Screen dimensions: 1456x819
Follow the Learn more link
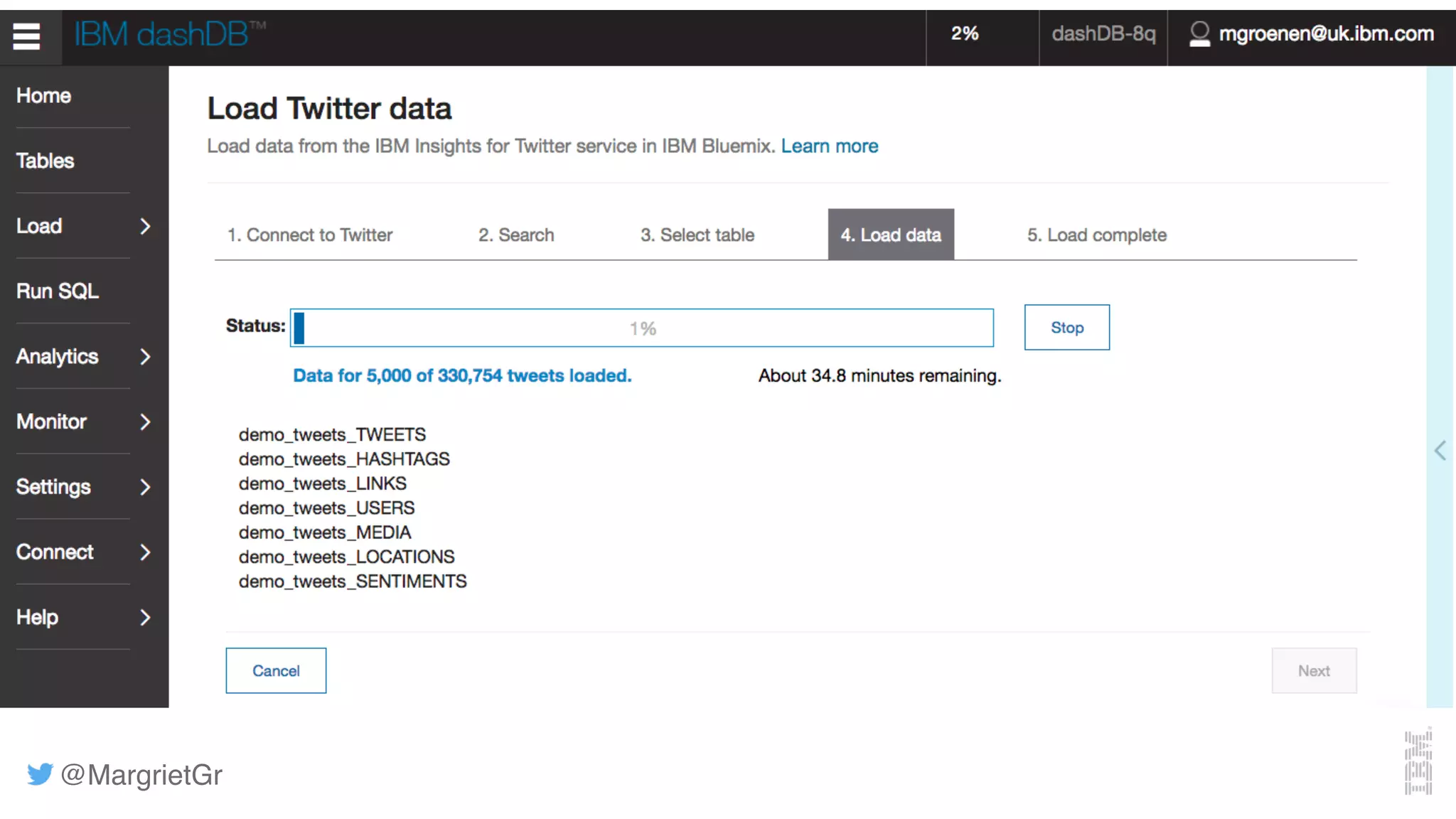click(830, 146)
